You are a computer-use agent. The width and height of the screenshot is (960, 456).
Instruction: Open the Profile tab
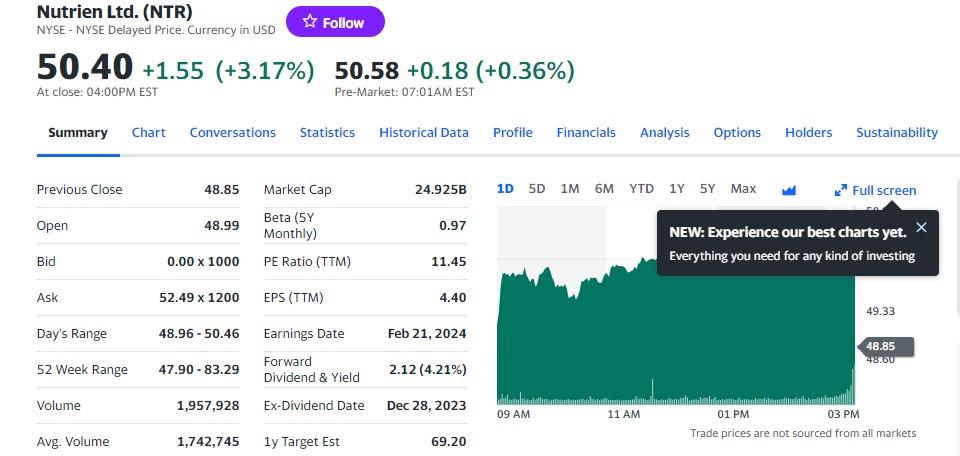(512, 132)
